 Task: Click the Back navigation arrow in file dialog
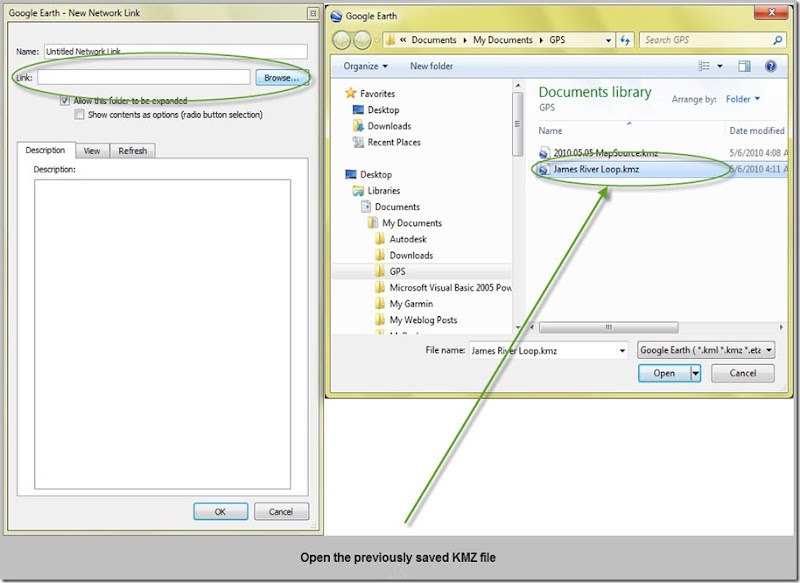point(341,40)
